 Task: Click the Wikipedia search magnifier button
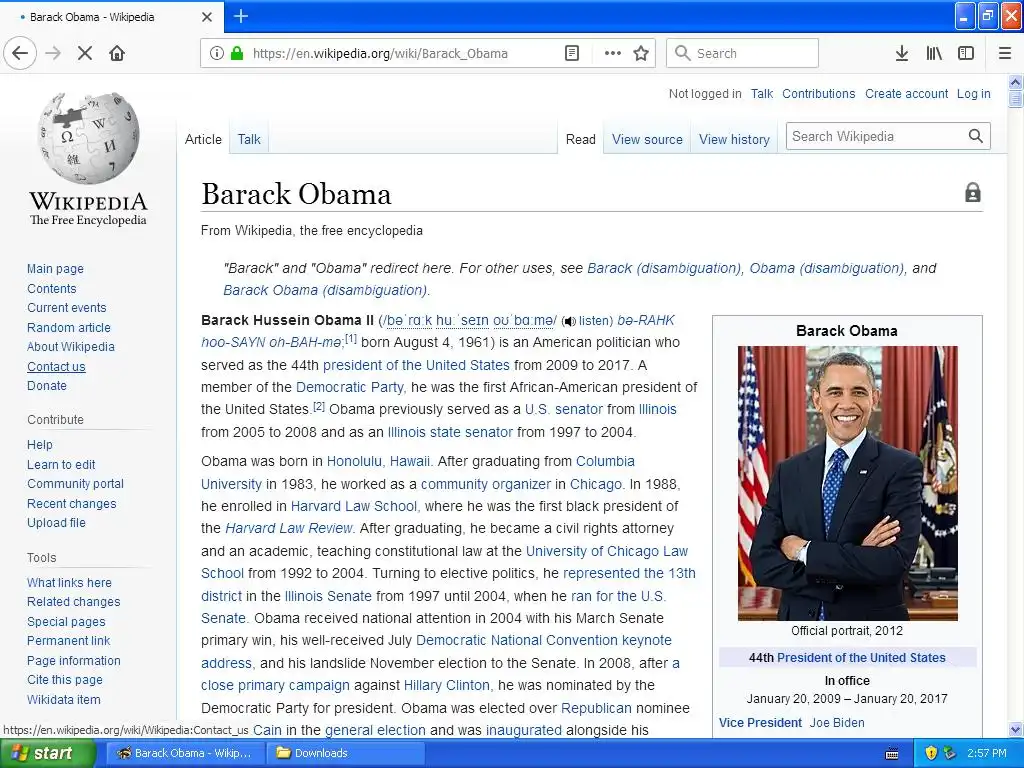click(x=976, y=136)
